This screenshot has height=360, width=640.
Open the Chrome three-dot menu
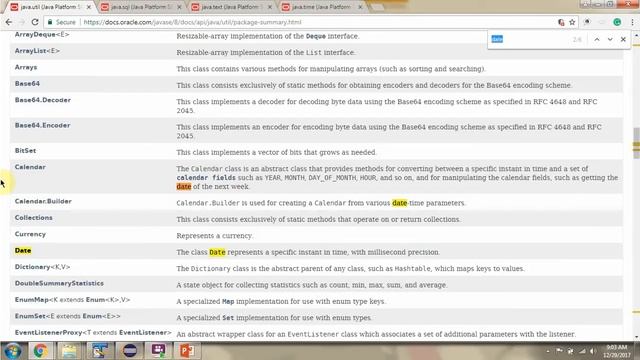(632, 22)
